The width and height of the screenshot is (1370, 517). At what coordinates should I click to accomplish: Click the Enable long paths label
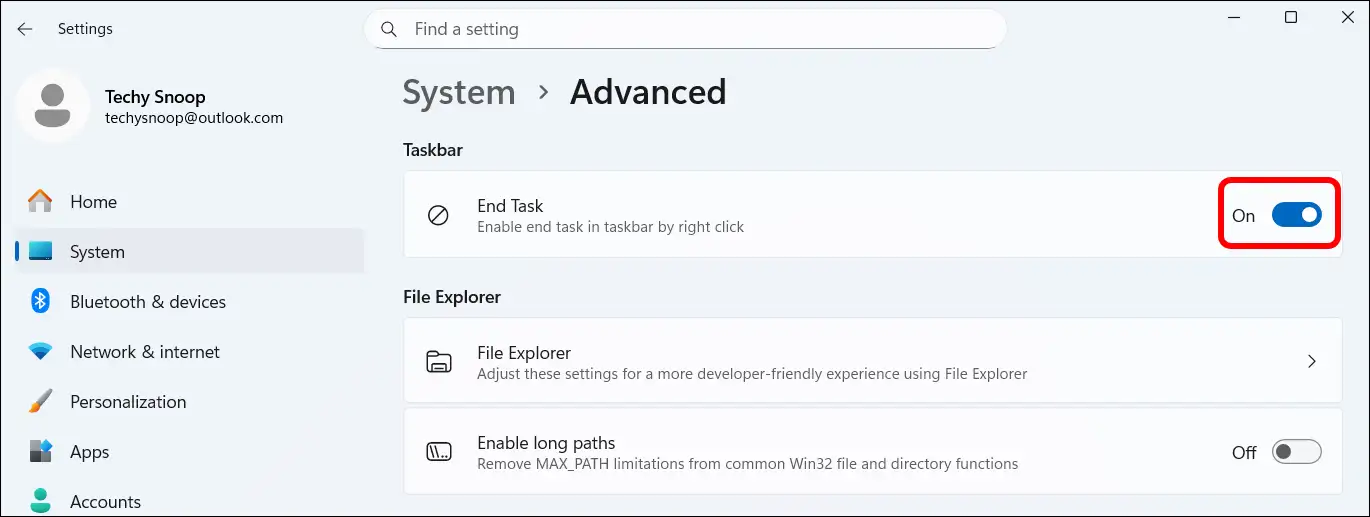click(x=546, y=443)
